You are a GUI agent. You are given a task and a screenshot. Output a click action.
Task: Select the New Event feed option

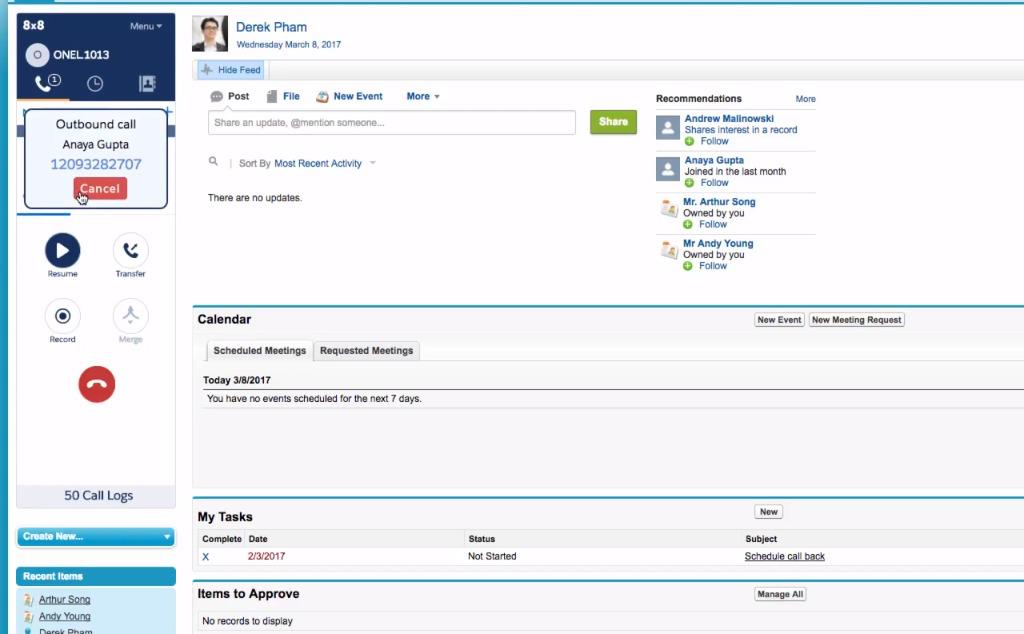point(358,96)
